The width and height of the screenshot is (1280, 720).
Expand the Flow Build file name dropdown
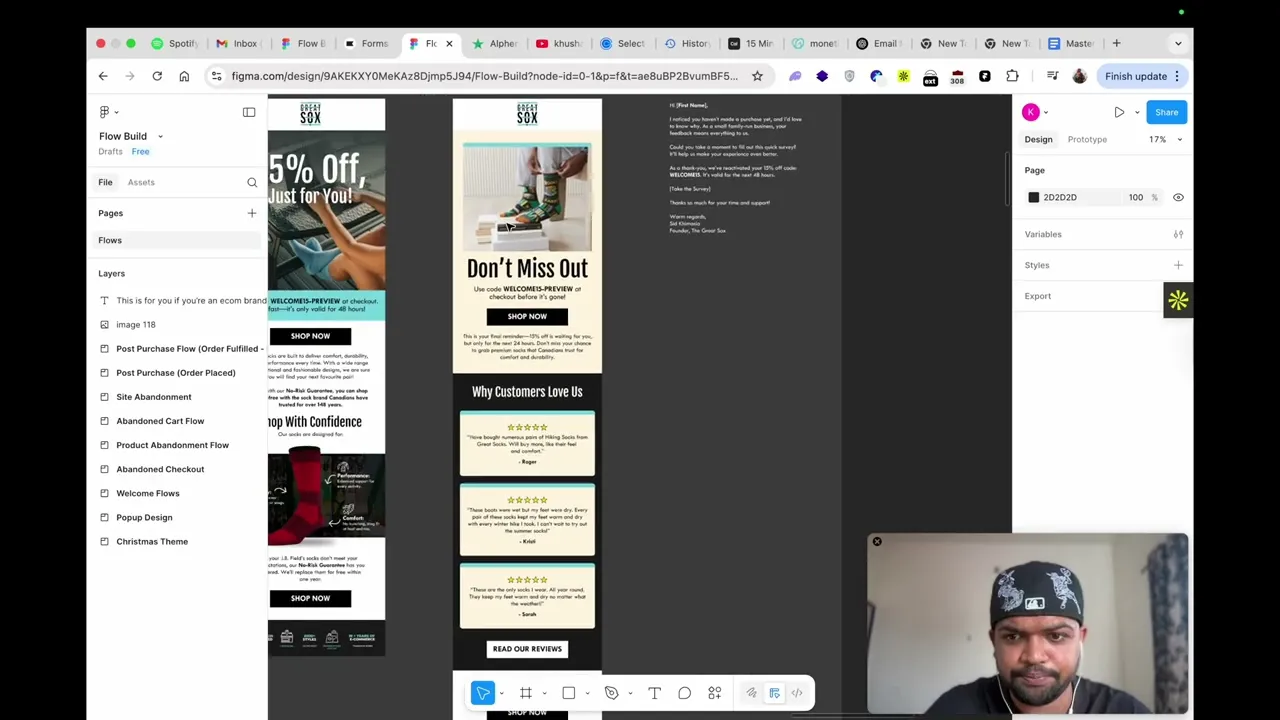click(x=160, y=136)
